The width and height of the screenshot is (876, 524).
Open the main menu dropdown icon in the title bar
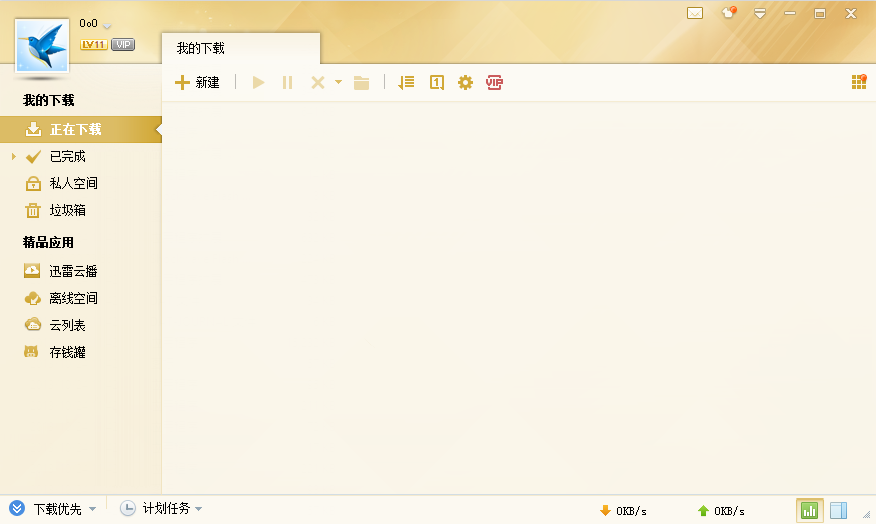760,13
